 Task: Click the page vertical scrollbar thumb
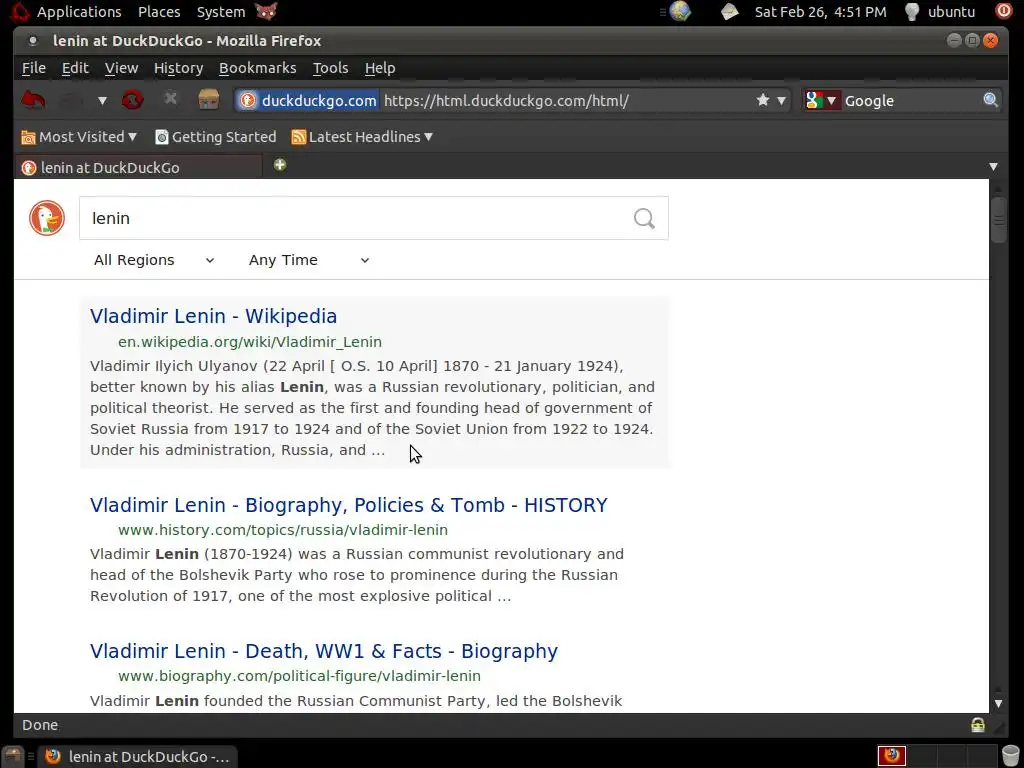[998, 220]
